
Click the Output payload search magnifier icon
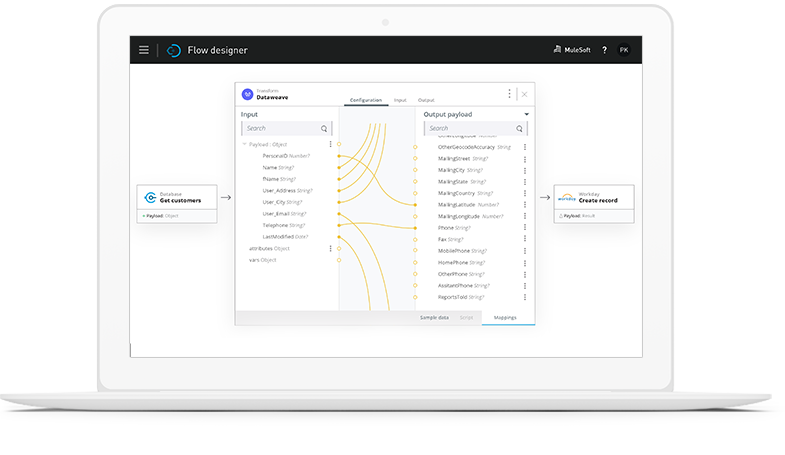coord(518,129)
